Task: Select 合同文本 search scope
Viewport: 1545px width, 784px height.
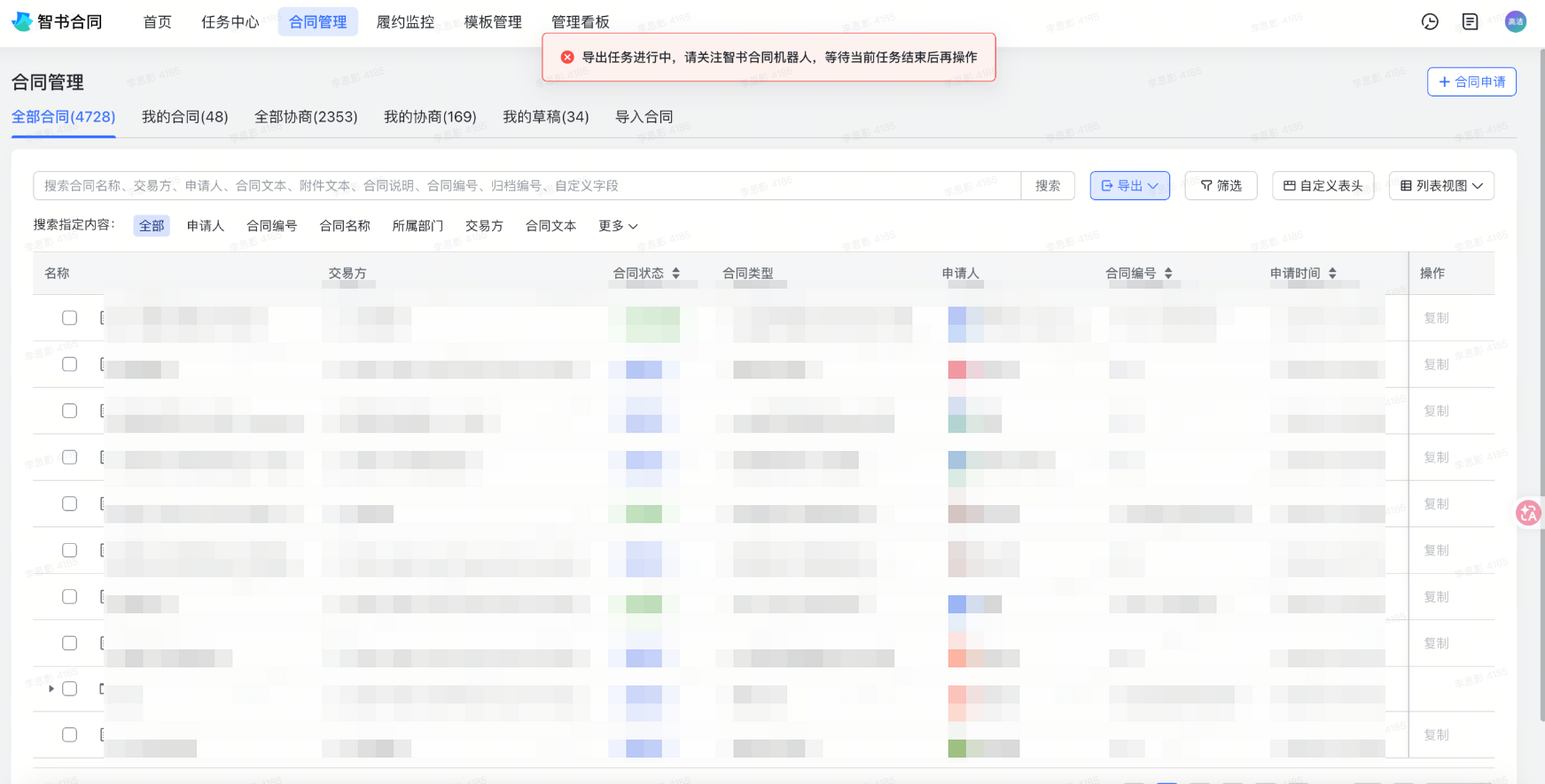Action: click(550, 226)
